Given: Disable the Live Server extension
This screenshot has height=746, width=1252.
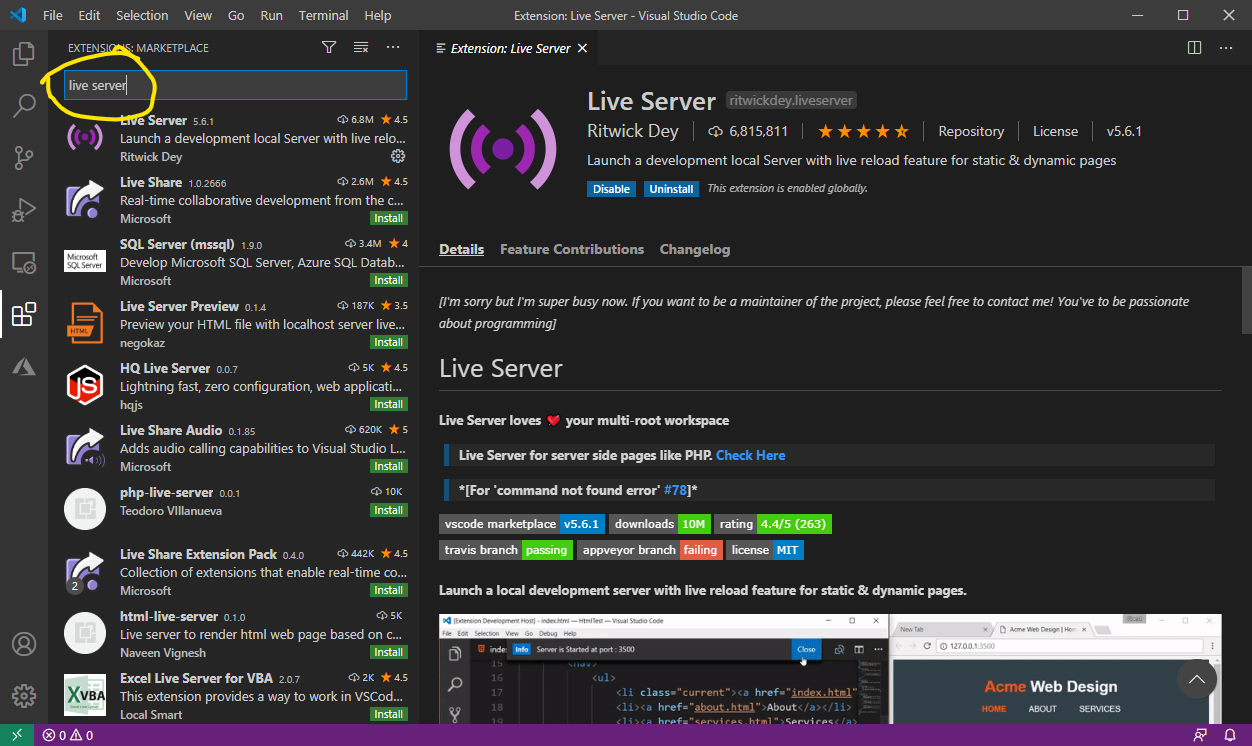Looking at the screenshot, I should coord(611,189).
